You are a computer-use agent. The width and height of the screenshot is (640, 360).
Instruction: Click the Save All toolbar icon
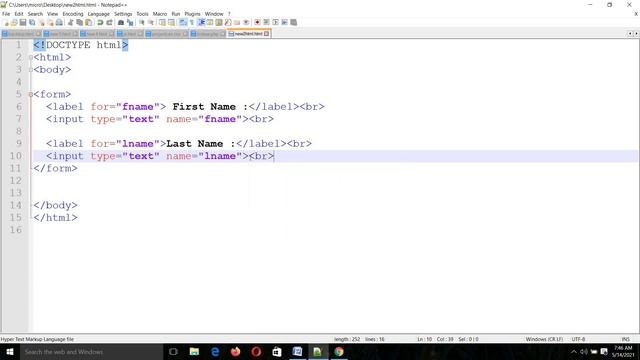click(32, 22)
